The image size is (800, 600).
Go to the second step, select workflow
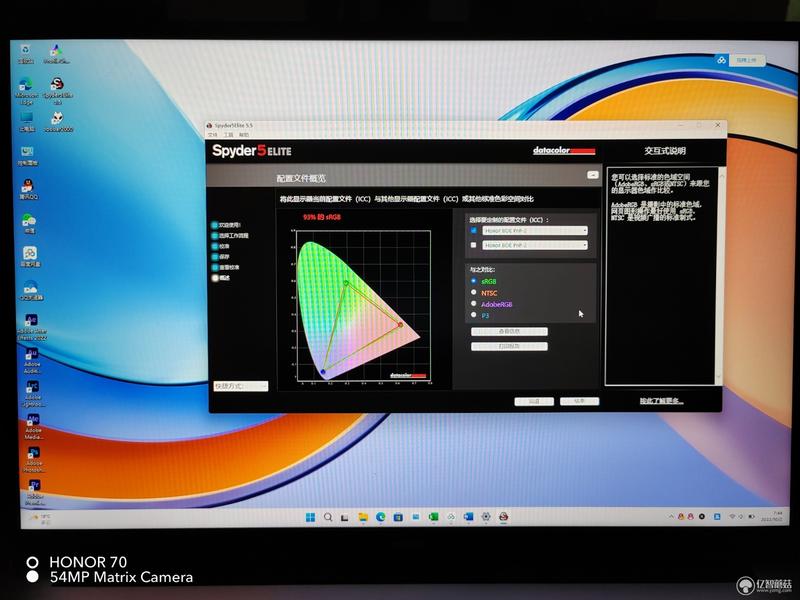tap(230, 236)
